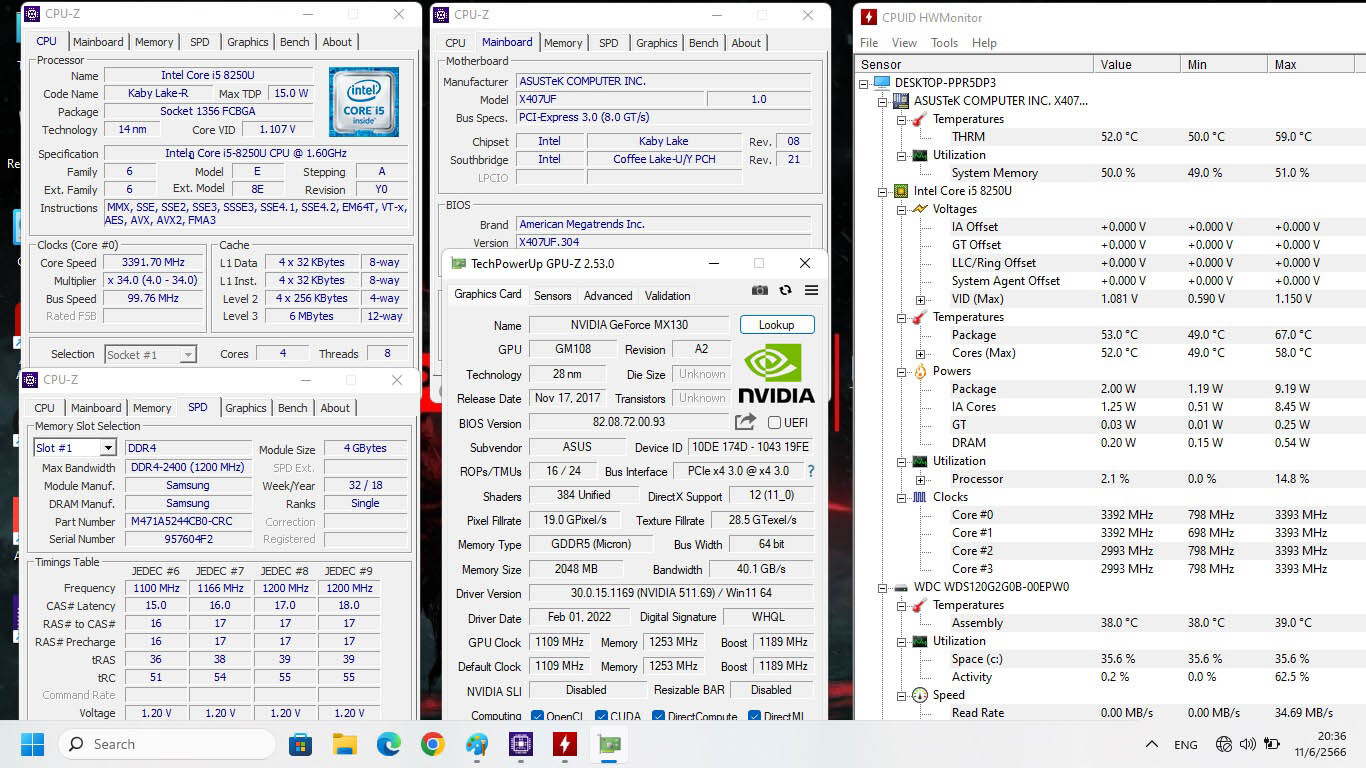Open the GPU-Z hamburger menu
This screenshot has height=768, width=1366.
pos(811,290)
